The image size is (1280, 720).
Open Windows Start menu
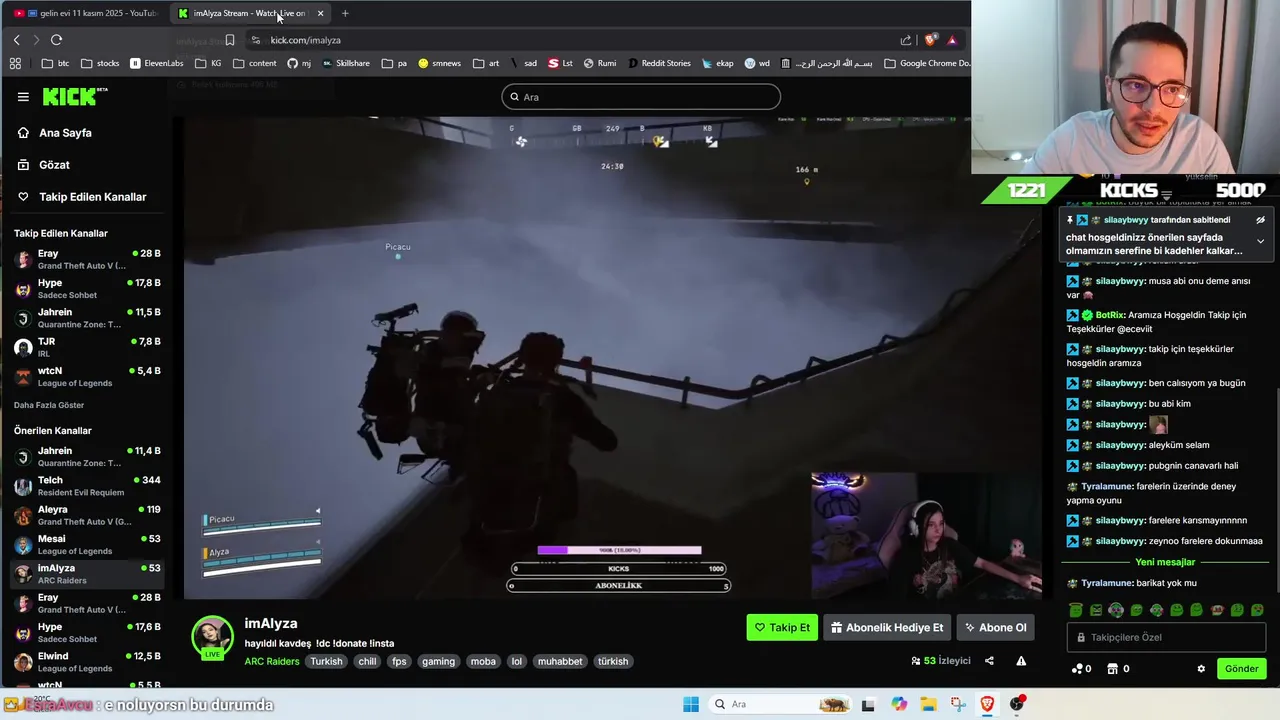[x=691, y=704]
